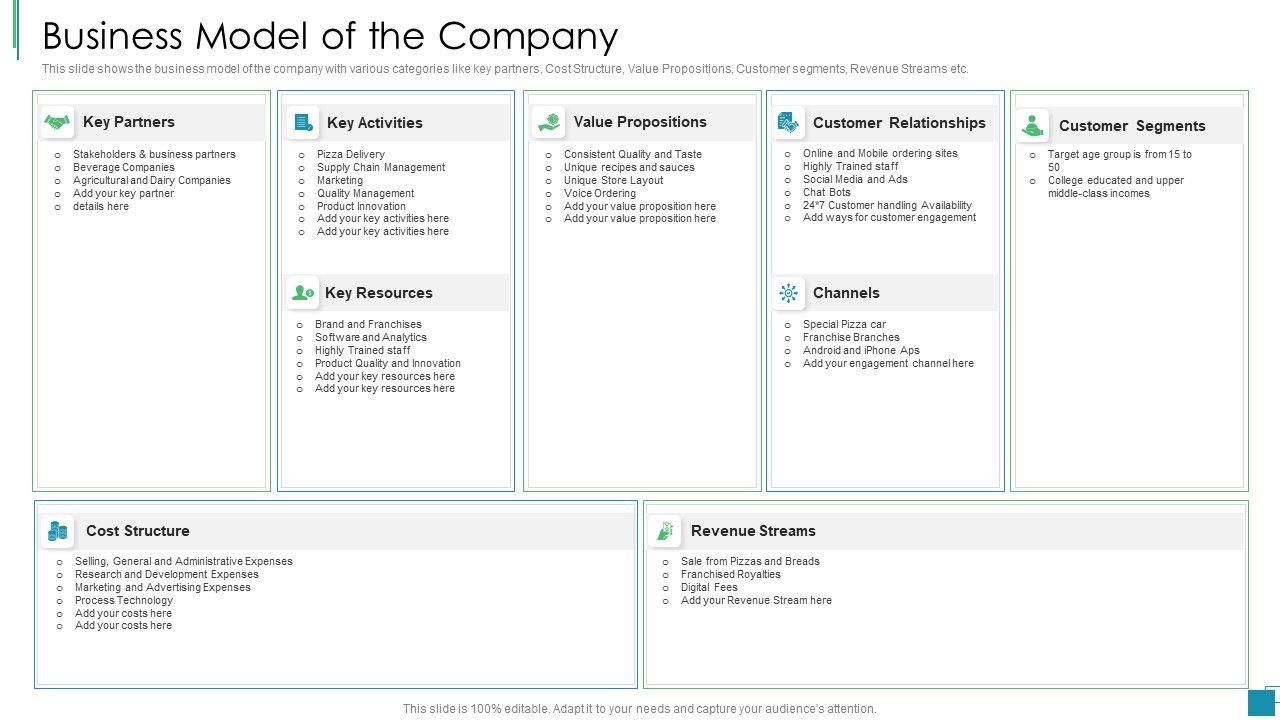Click the Customer Segments person icon
1280x720 pixels.
point(1033,126)
